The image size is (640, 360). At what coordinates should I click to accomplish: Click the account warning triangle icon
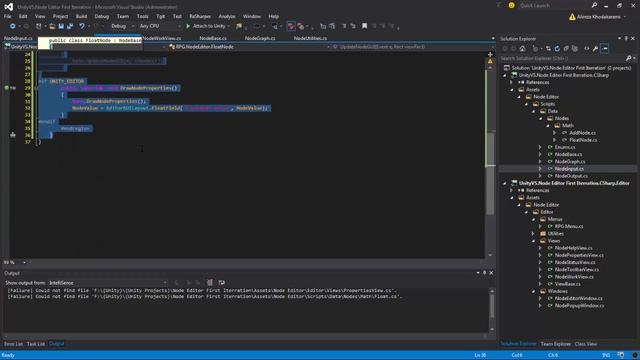pyautogui.click(x=572, y=17)
